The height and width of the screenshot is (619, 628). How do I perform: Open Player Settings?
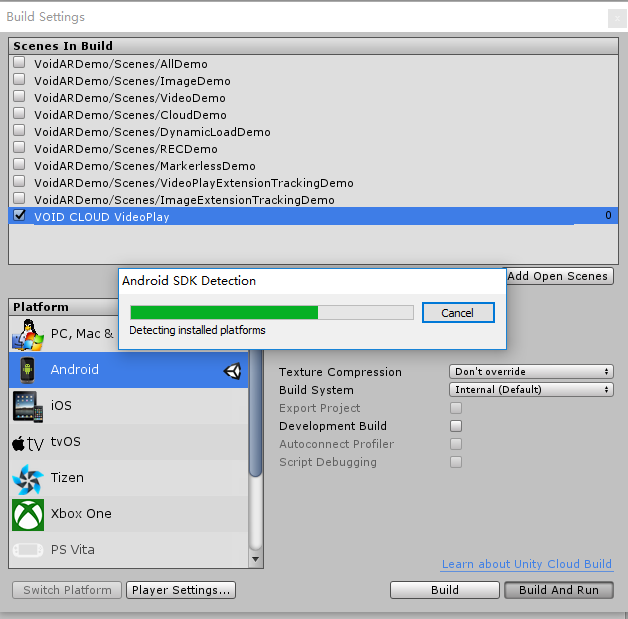(181, 590)
